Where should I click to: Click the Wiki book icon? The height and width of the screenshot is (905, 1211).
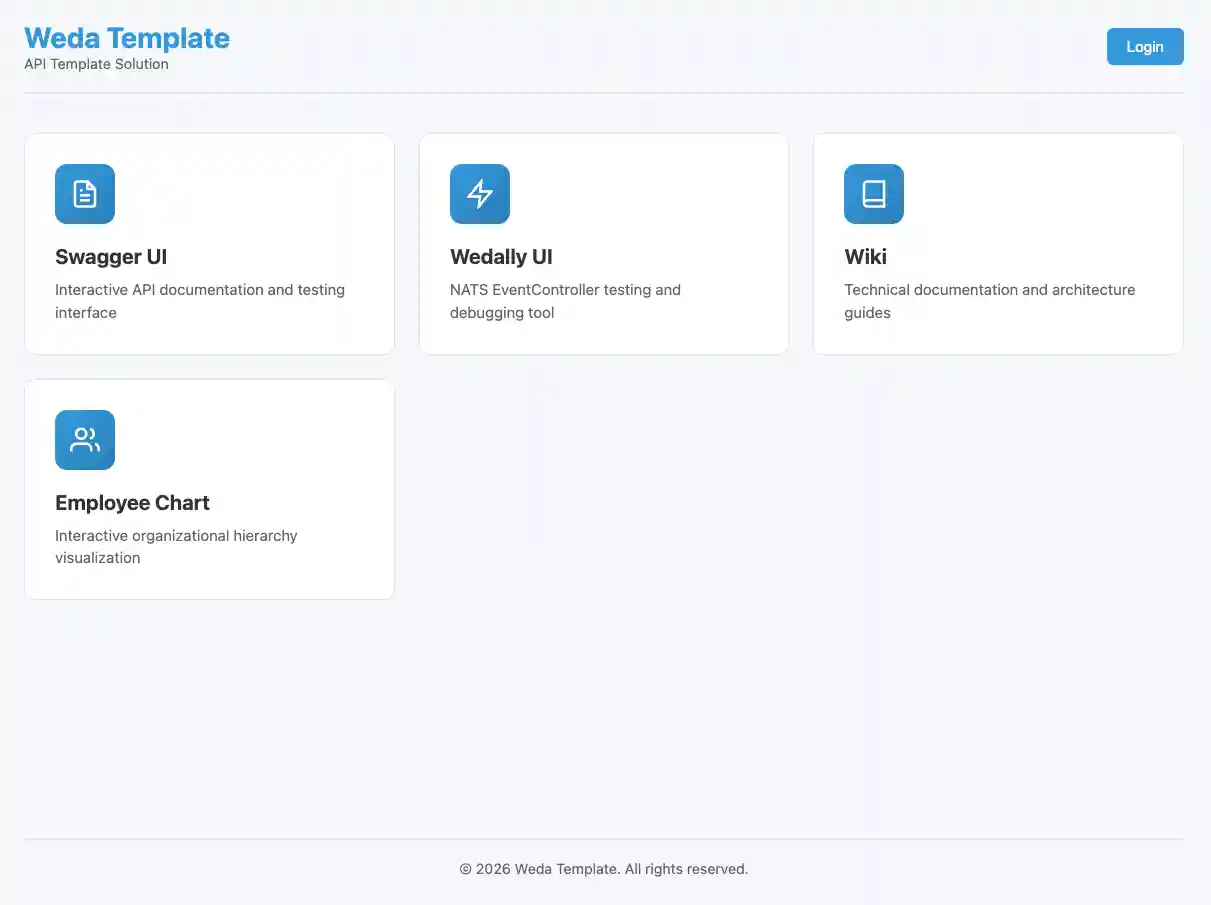click(874, 194)
